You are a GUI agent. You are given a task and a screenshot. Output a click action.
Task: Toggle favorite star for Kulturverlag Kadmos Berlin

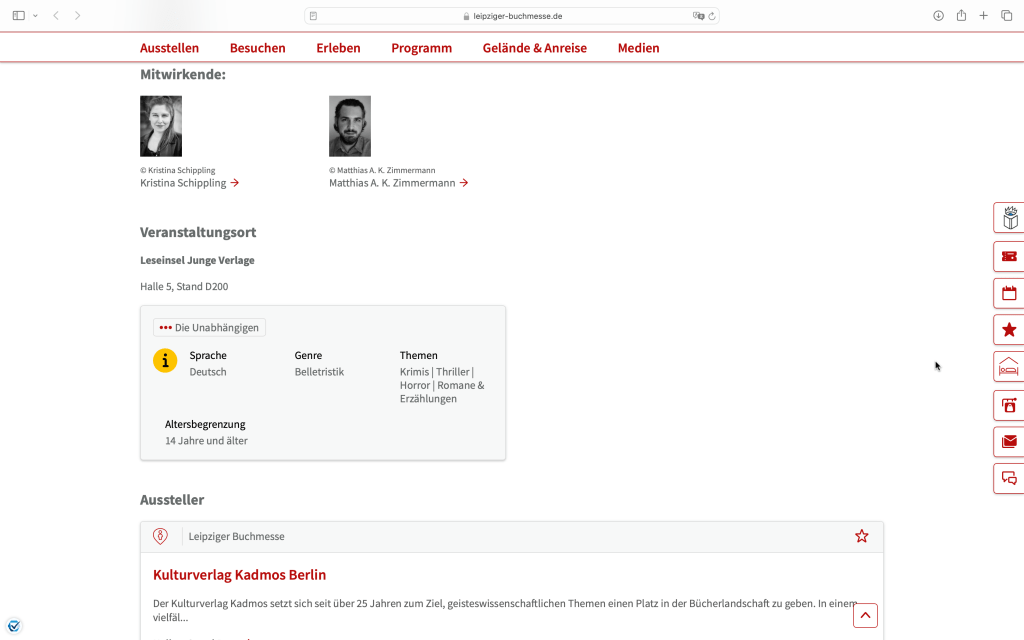[861, 536]
